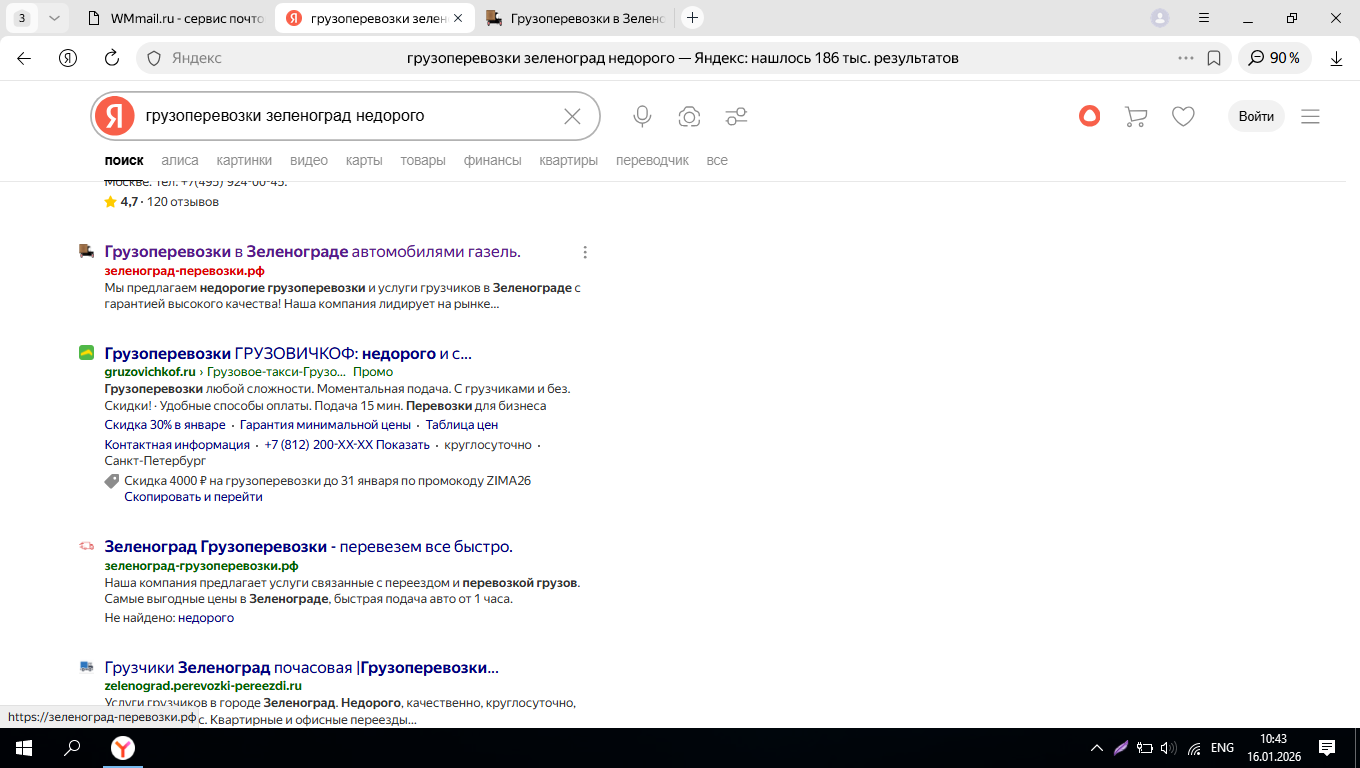
Task: Click the 120 отзывов rating text
Action: click(x=183, y=202)
